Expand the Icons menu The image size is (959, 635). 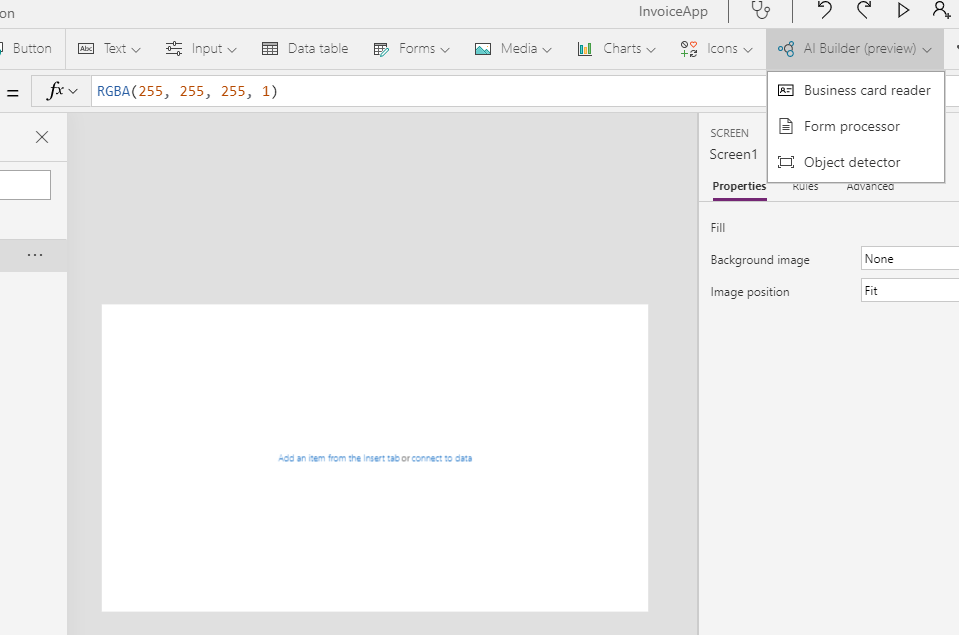pyautogui.click(x=716, y=48)
